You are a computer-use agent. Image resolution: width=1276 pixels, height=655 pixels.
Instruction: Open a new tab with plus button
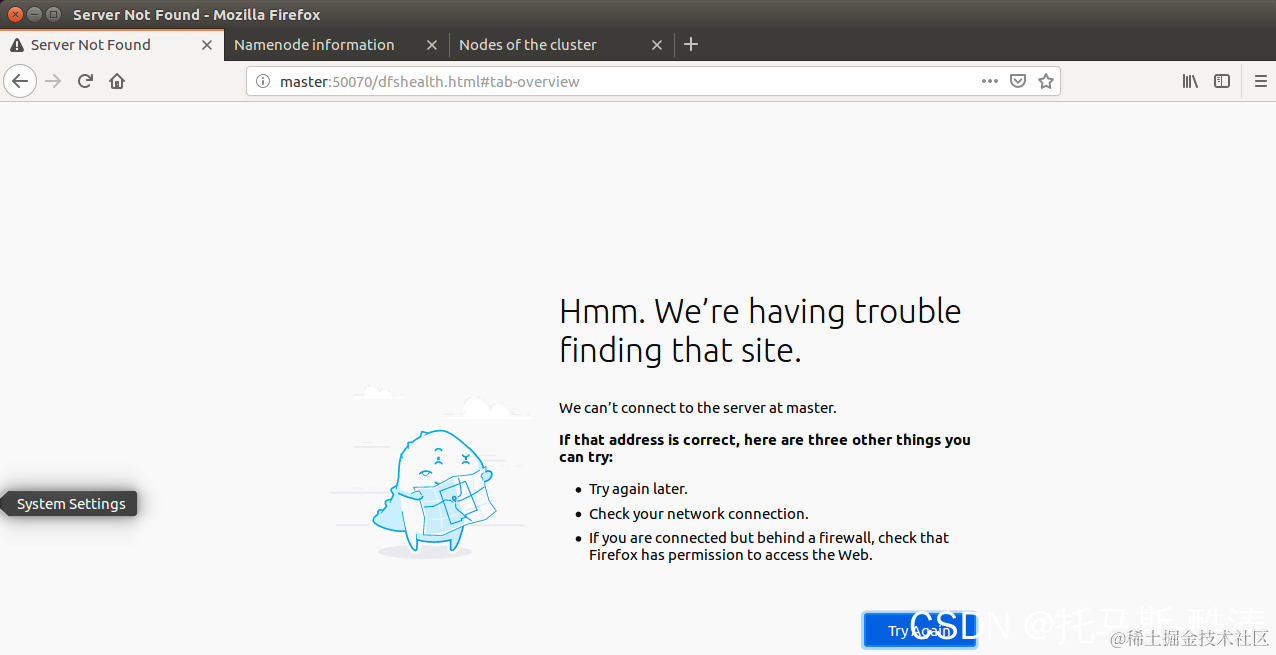(x=691, y=44)
